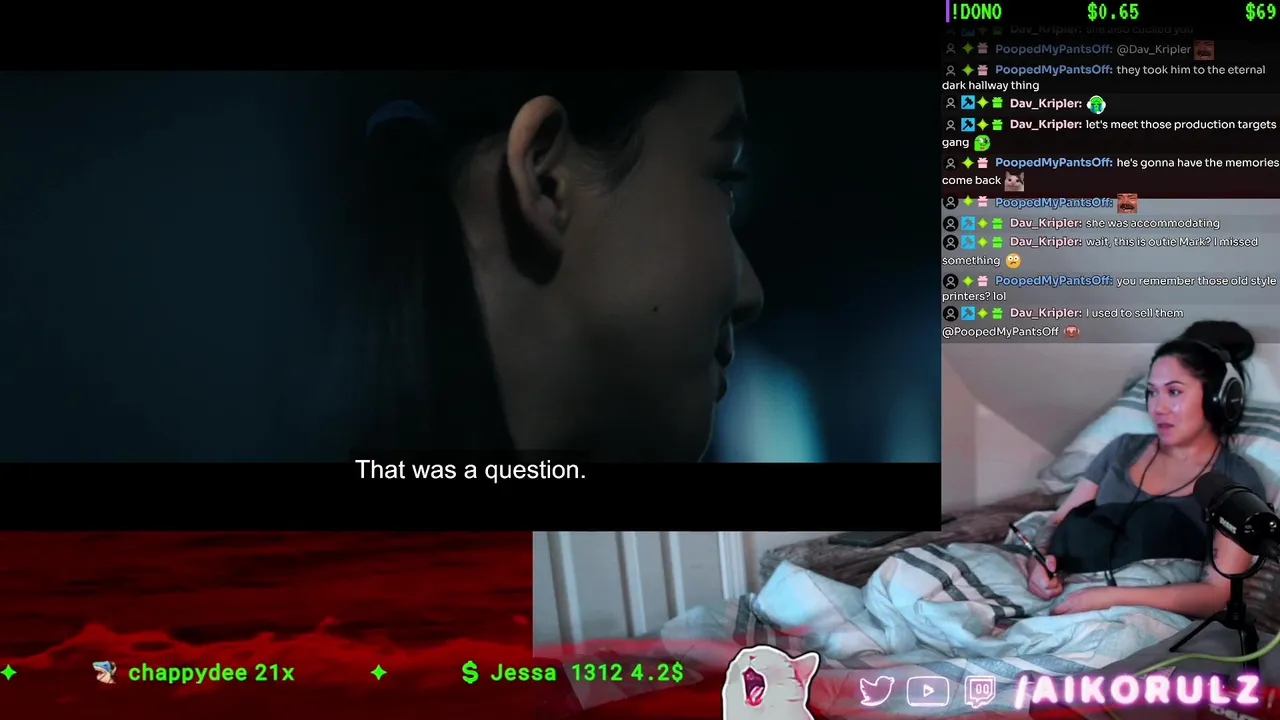Click 'Jessa 1312 4.2$' in the ticker

[x=587, y=673]
